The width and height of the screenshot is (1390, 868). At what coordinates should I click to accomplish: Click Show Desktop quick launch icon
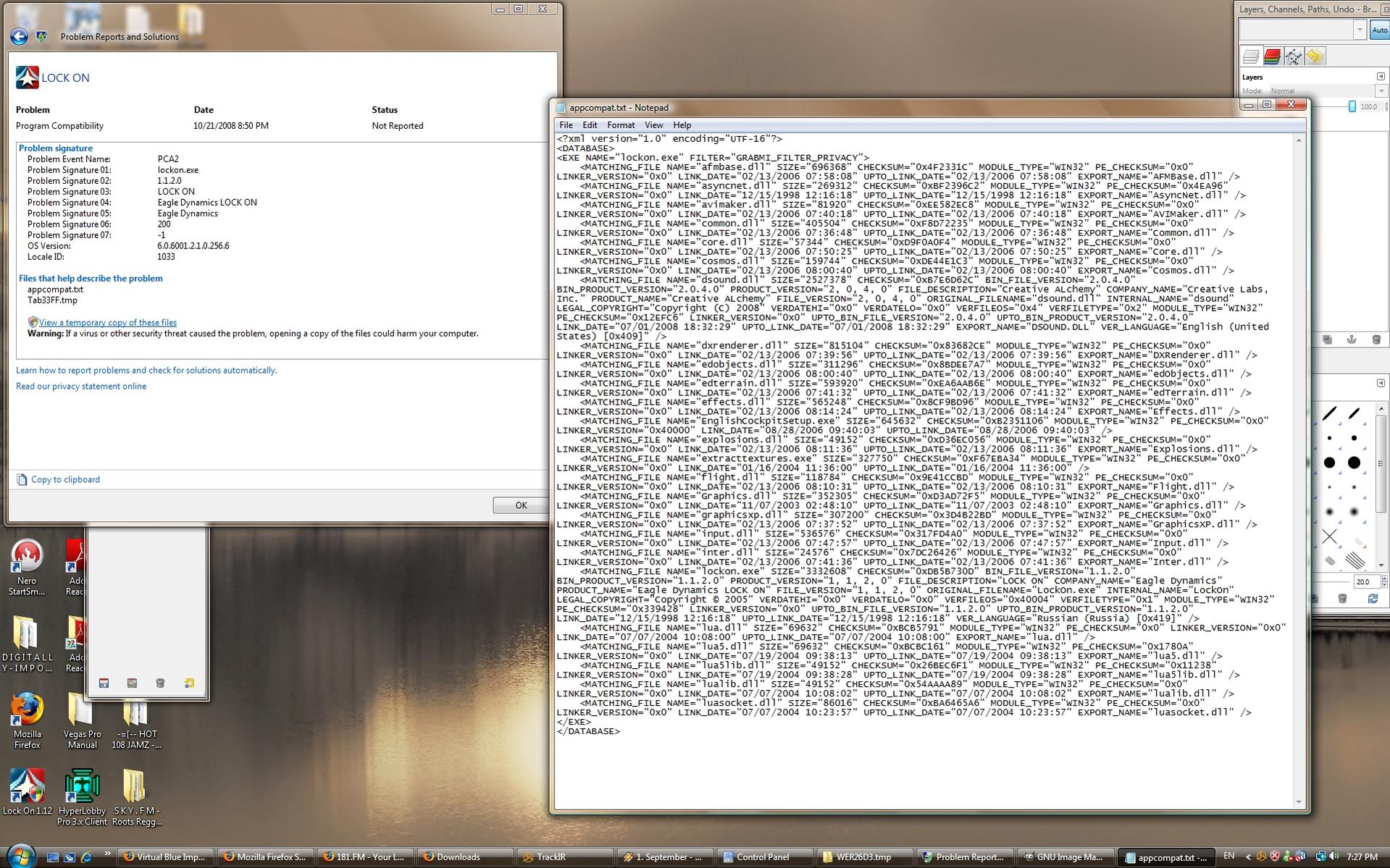pyautogui.click(x=52, y=857)
